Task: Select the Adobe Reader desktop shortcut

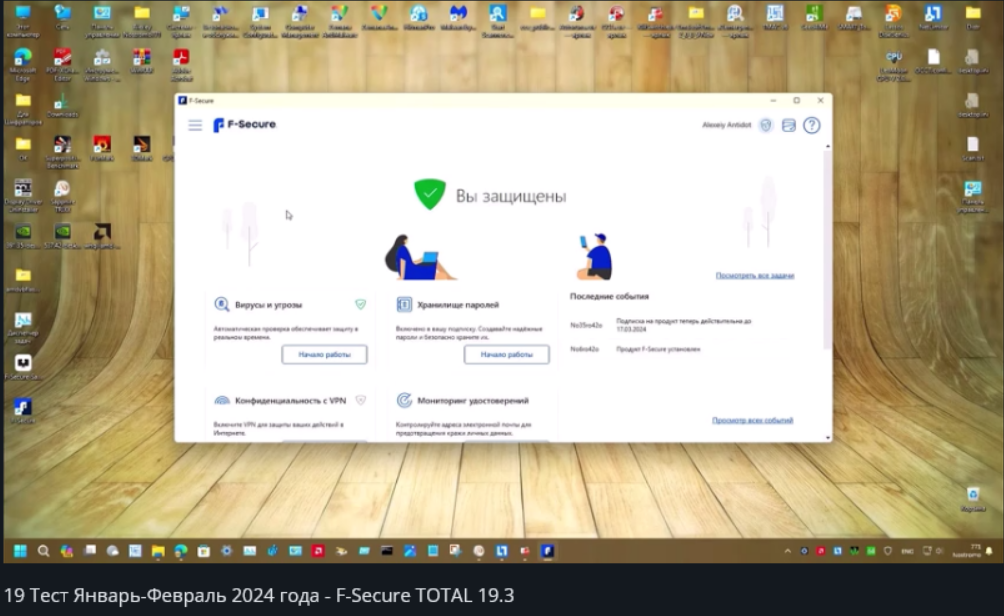Action: 181,65
